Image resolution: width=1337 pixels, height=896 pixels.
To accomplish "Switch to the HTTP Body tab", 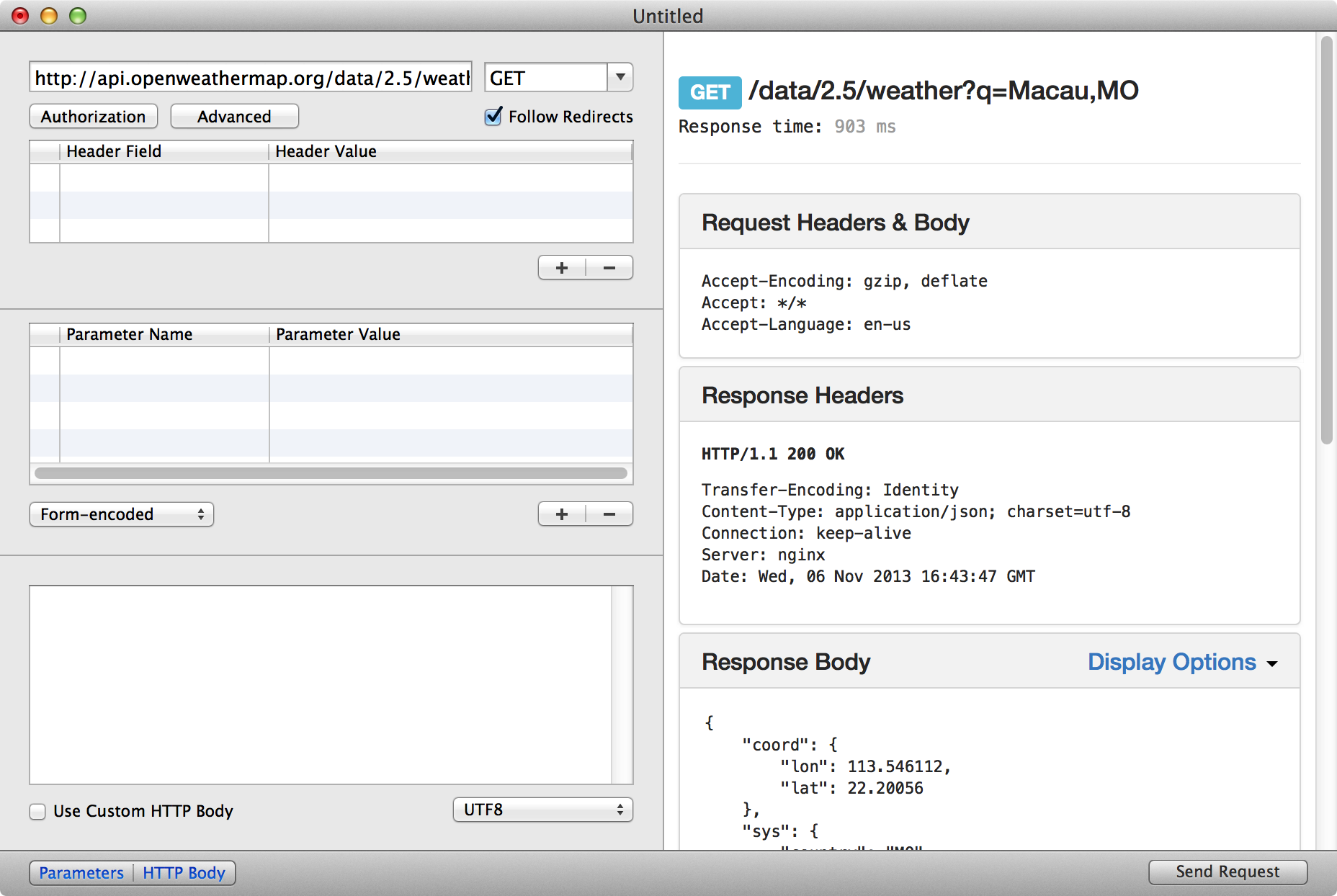I will pos(184,873).
